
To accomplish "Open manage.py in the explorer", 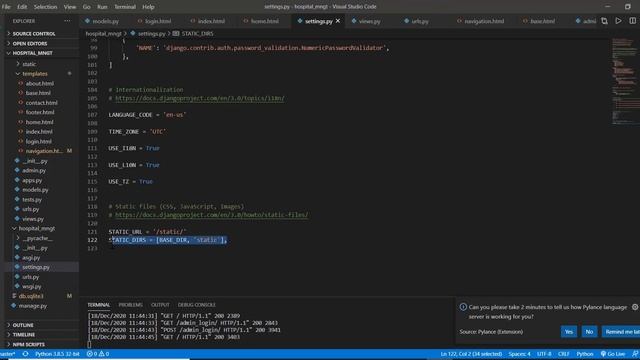I will pyautogui.click(x=33, y=306).
